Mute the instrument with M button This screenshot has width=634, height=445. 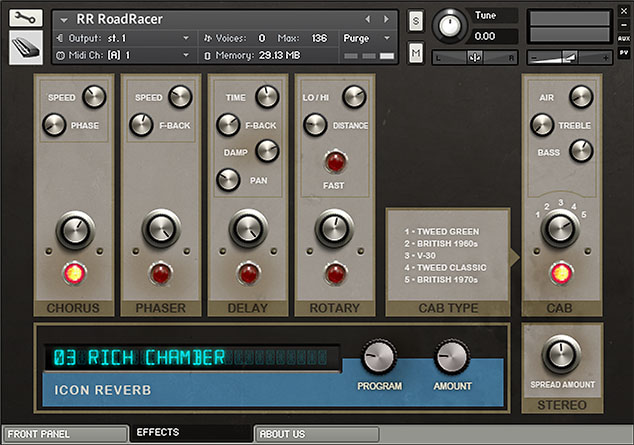[x=416, y=53]
